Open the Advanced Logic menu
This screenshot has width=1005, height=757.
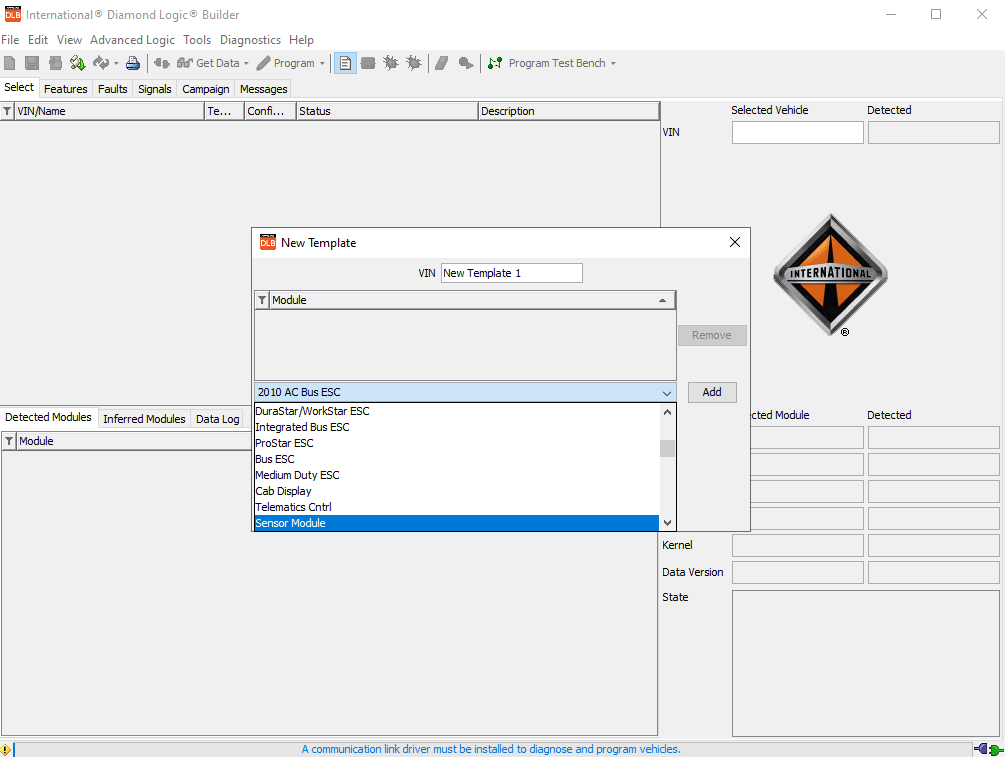click(132, 40)
